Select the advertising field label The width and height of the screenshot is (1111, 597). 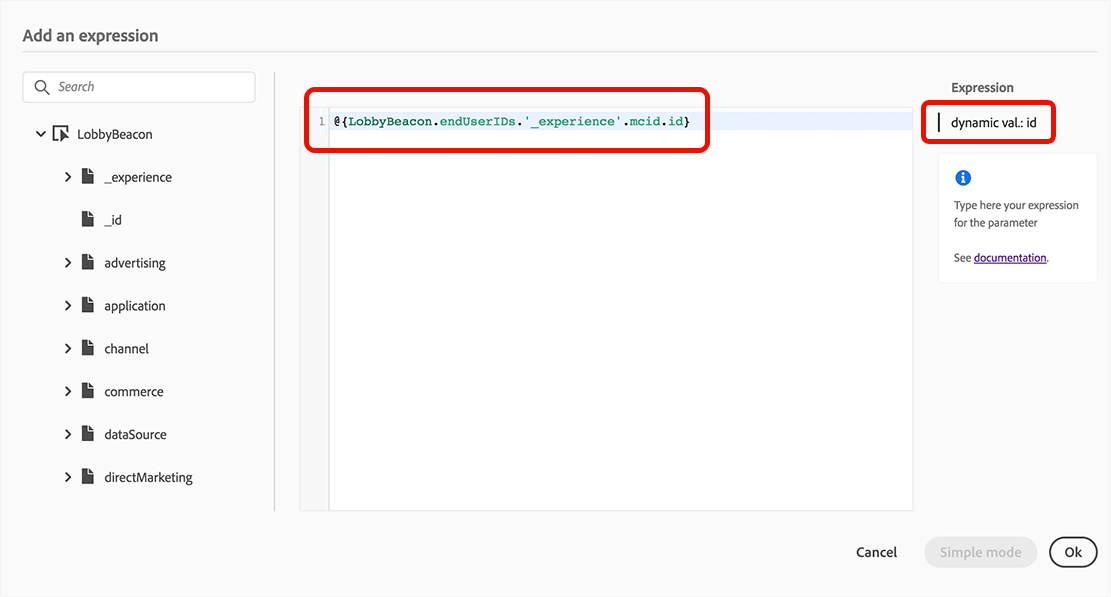135,263
